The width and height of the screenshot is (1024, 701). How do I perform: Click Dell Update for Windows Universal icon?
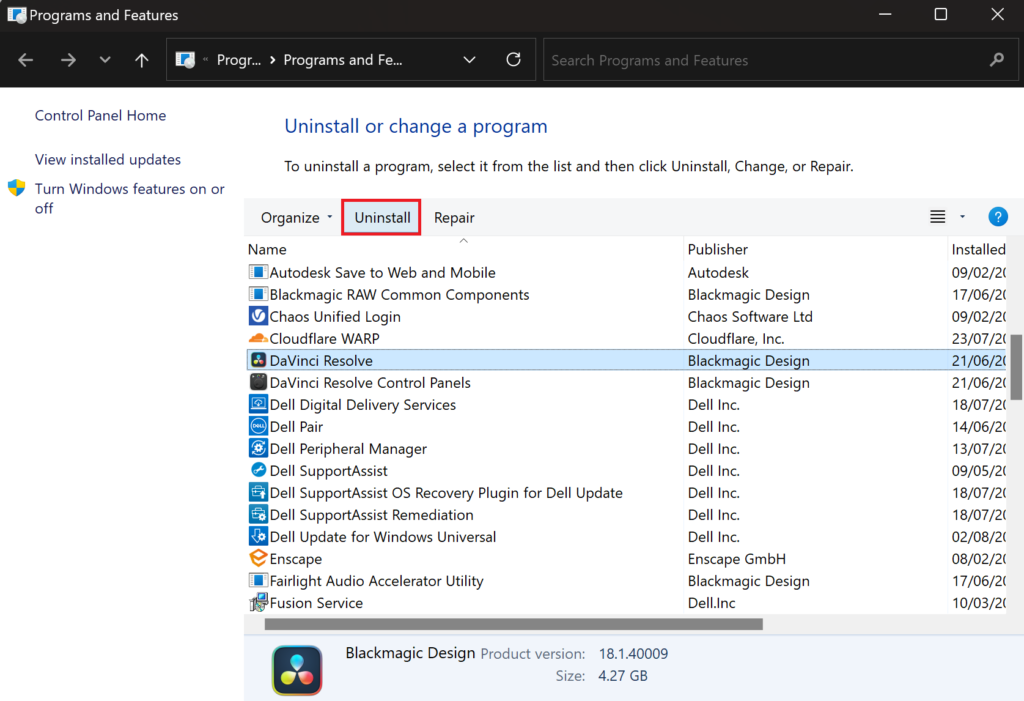(x=258, y=536)
